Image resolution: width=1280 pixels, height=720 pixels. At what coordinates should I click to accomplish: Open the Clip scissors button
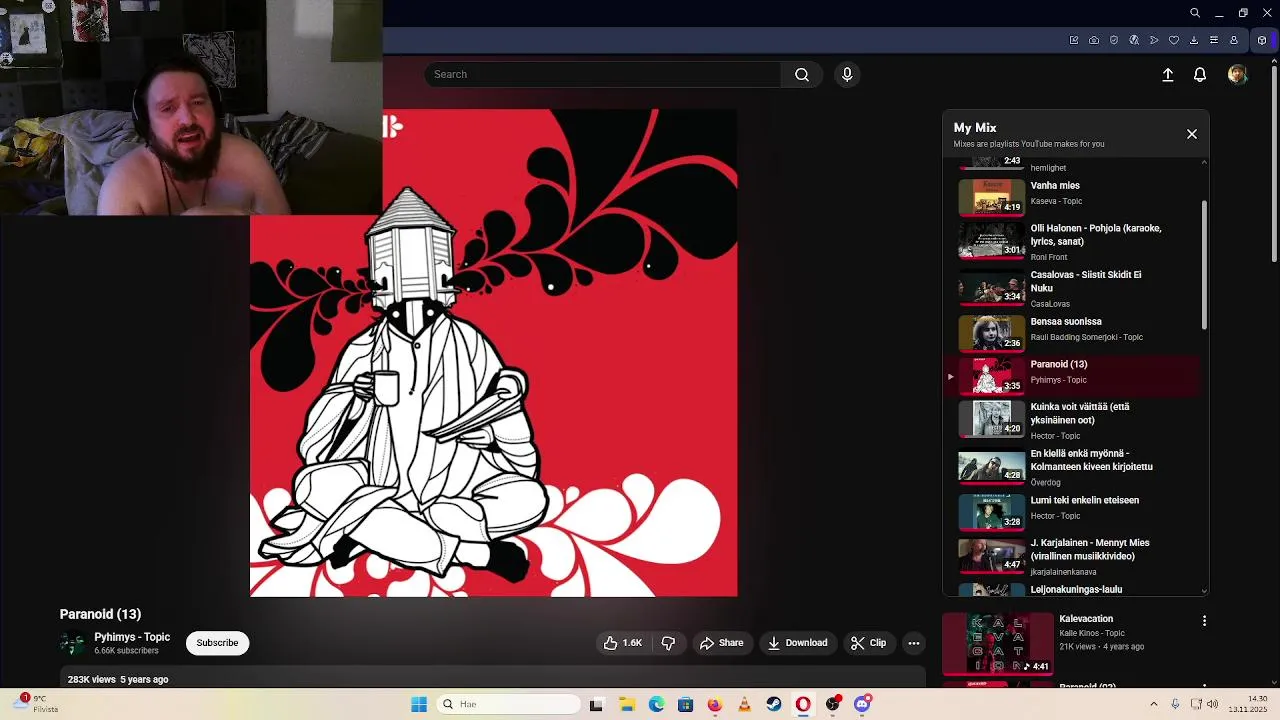click(868, 643)
